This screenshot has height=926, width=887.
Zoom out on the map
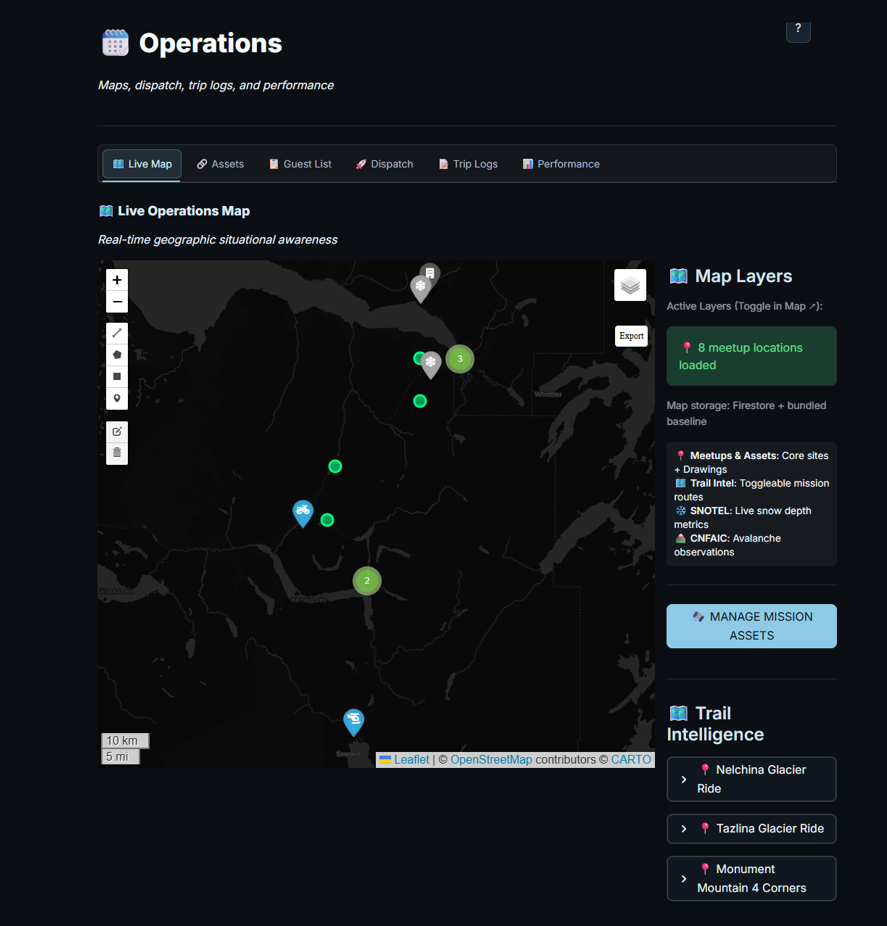click(x=117, y=302)
